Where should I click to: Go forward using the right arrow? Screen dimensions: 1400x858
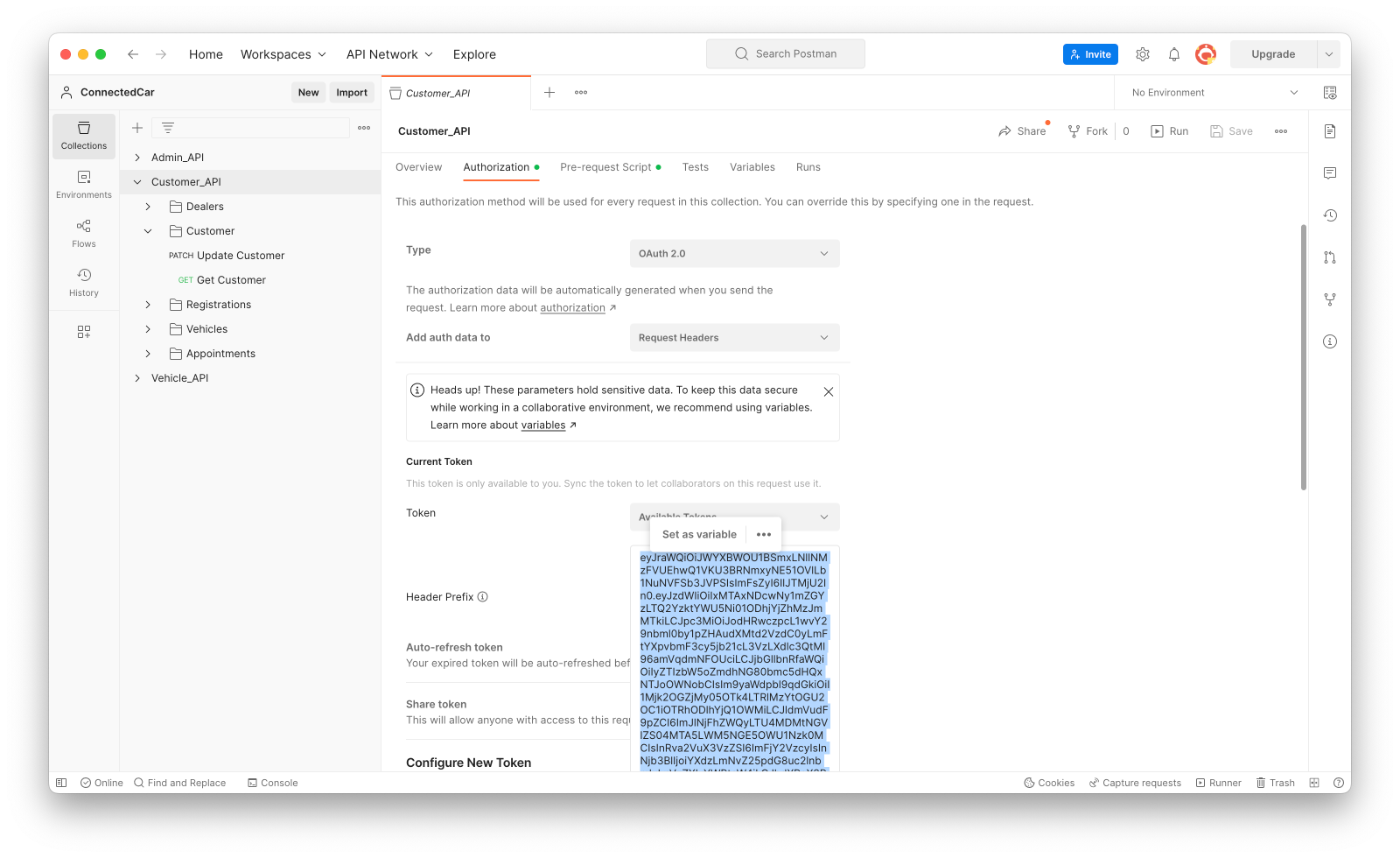pos(161,54)
